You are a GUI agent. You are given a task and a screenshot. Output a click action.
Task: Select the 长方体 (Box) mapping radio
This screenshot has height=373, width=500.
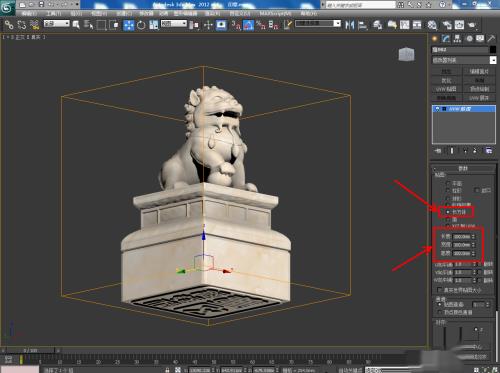[x=448, y=212]
